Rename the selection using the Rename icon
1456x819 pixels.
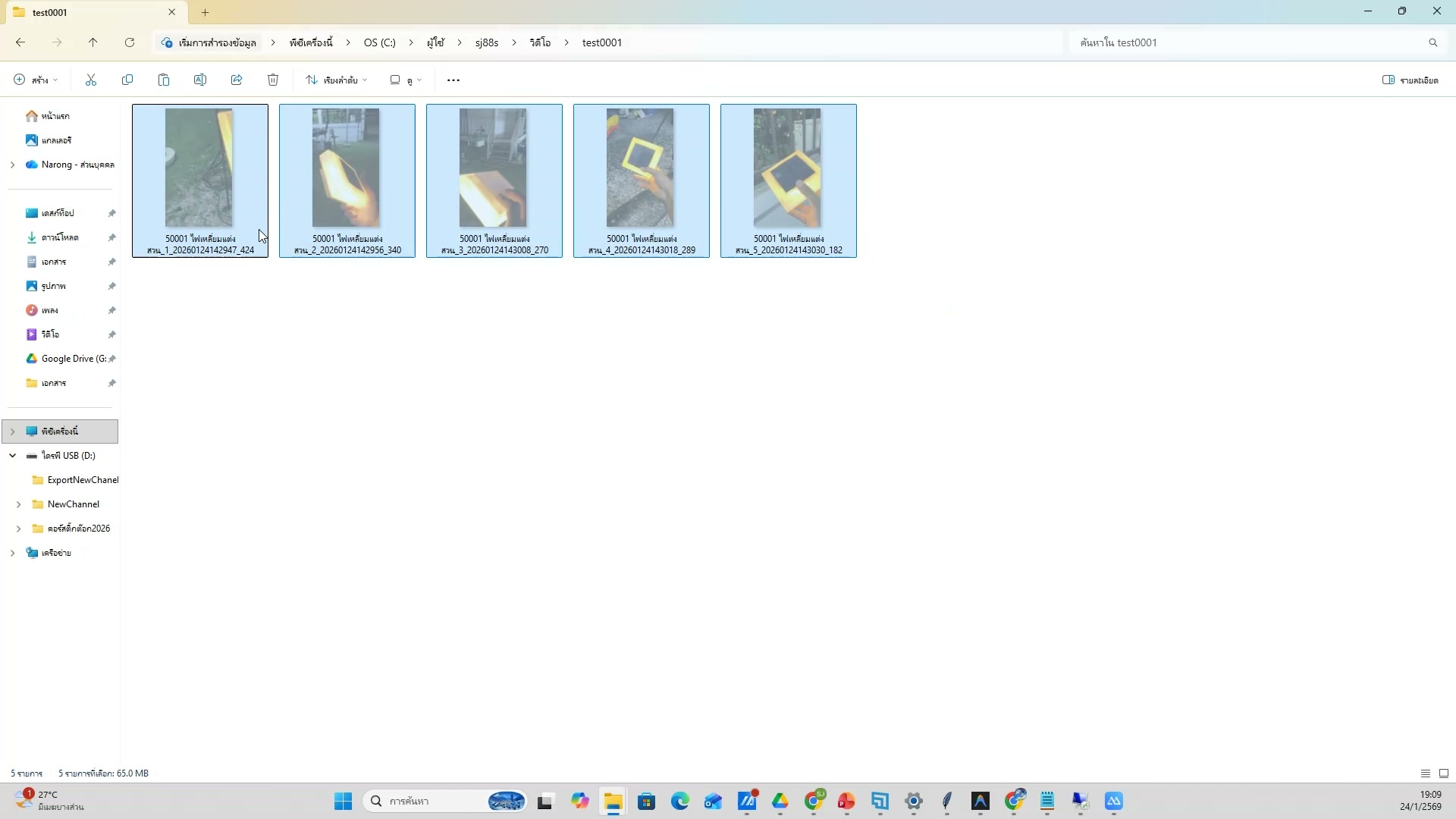tap(200, 80)
